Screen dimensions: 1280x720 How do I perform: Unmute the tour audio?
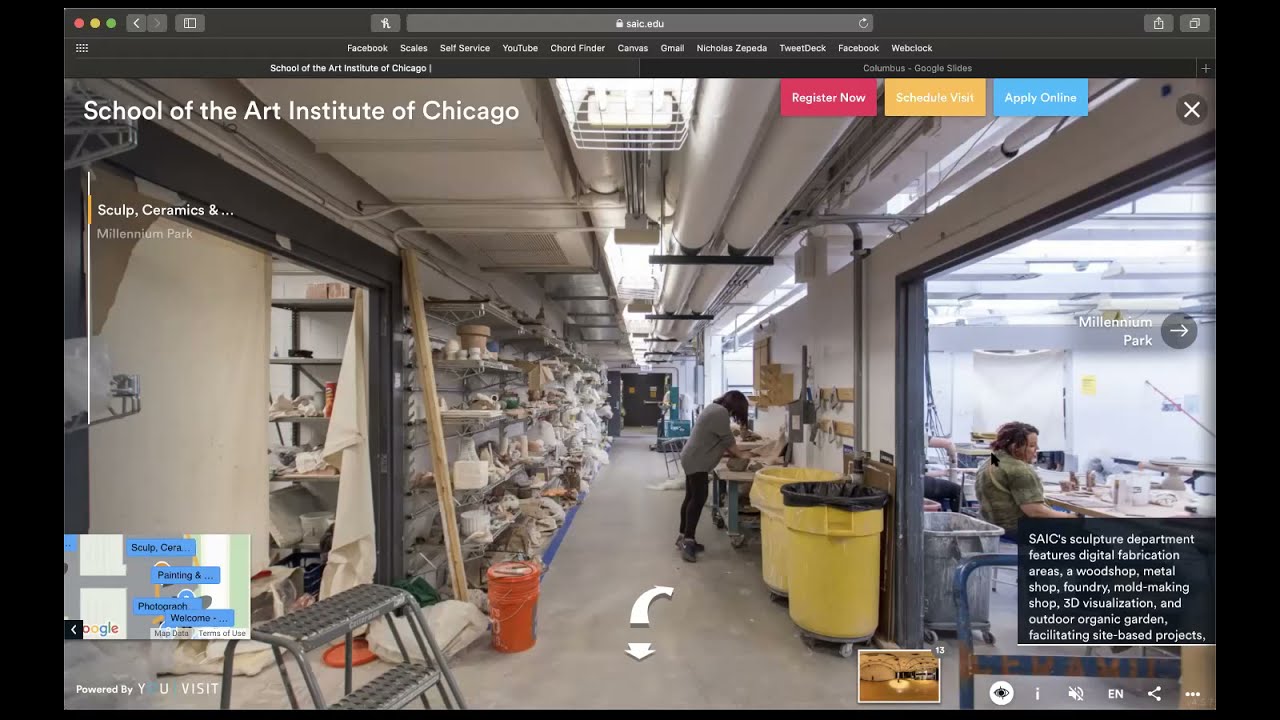[1076, 693]
